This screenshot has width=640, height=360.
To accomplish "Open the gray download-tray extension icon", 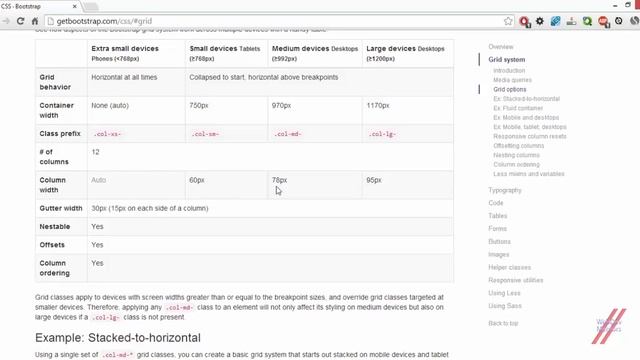I will coord(571,21).
